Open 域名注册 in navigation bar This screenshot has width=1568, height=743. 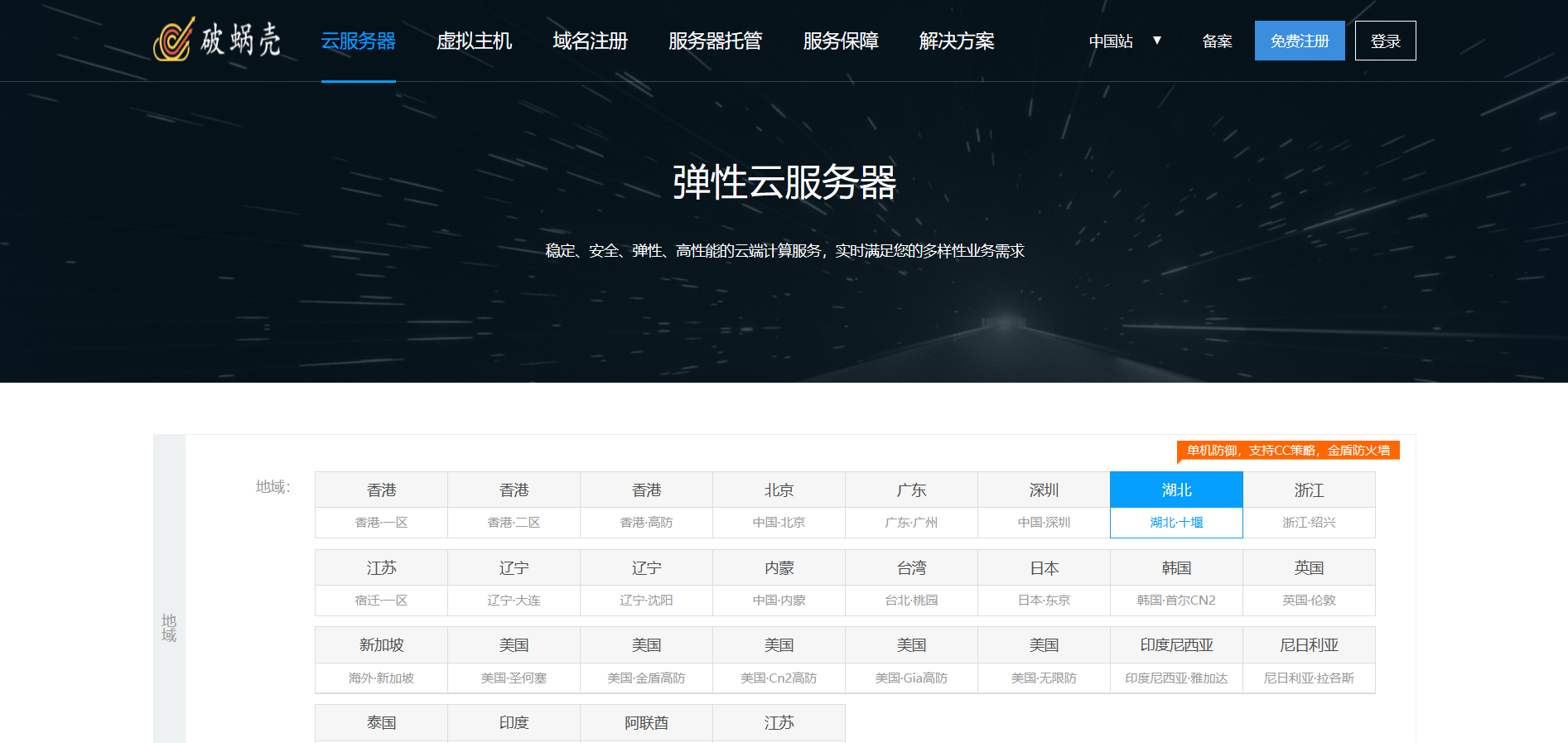point(590,41)
